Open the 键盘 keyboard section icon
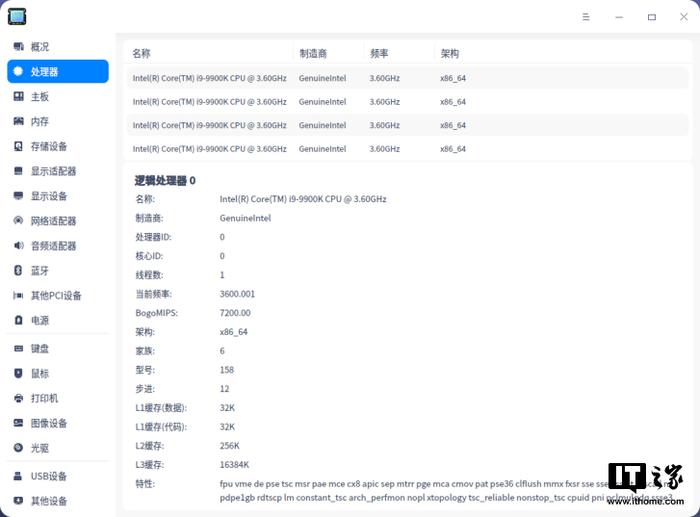This screenshot has height=517, width=700. click(18, 349)
